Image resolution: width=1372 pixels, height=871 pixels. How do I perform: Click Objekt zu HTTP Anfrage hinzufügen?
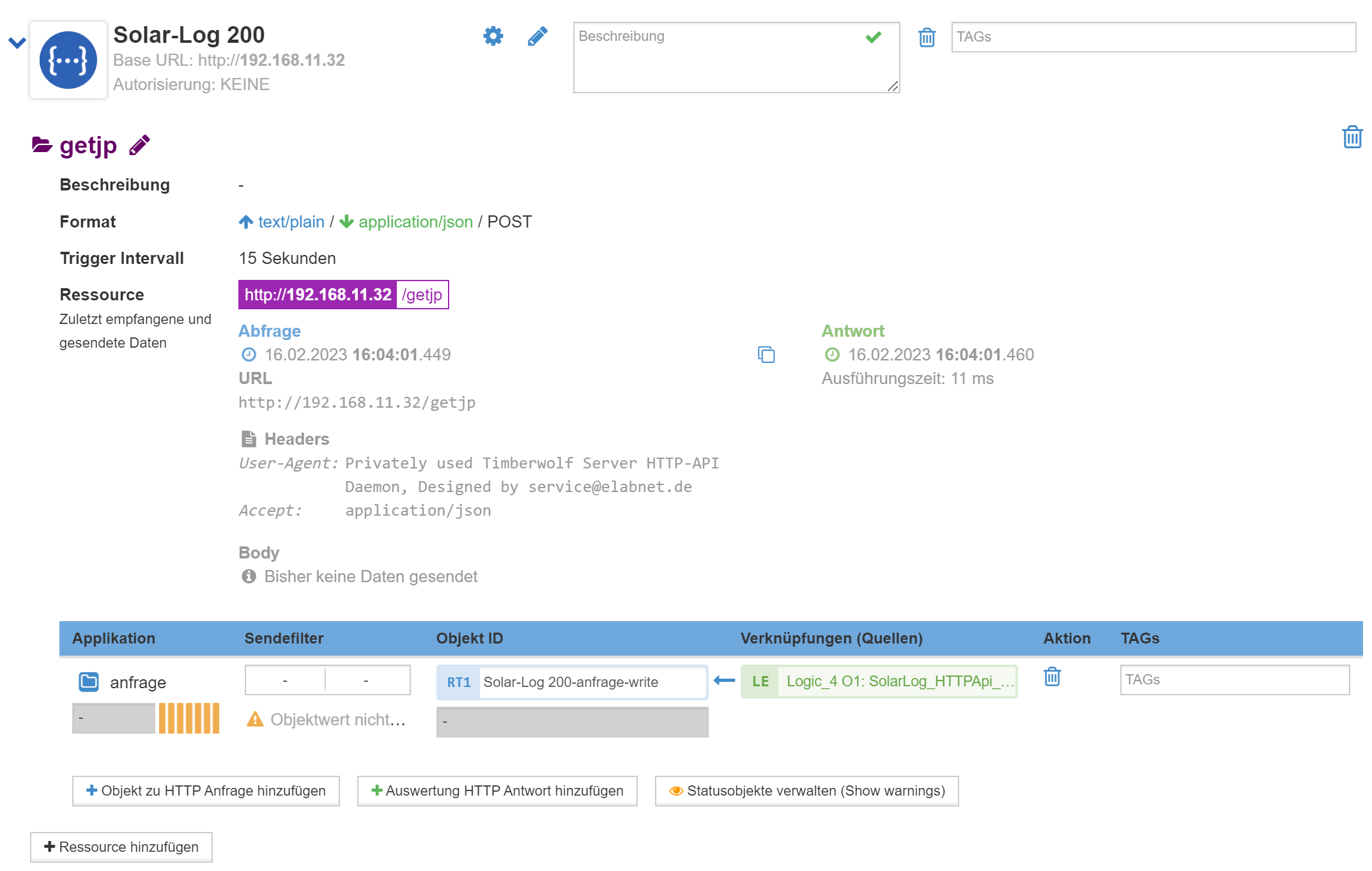coord(206,791)
